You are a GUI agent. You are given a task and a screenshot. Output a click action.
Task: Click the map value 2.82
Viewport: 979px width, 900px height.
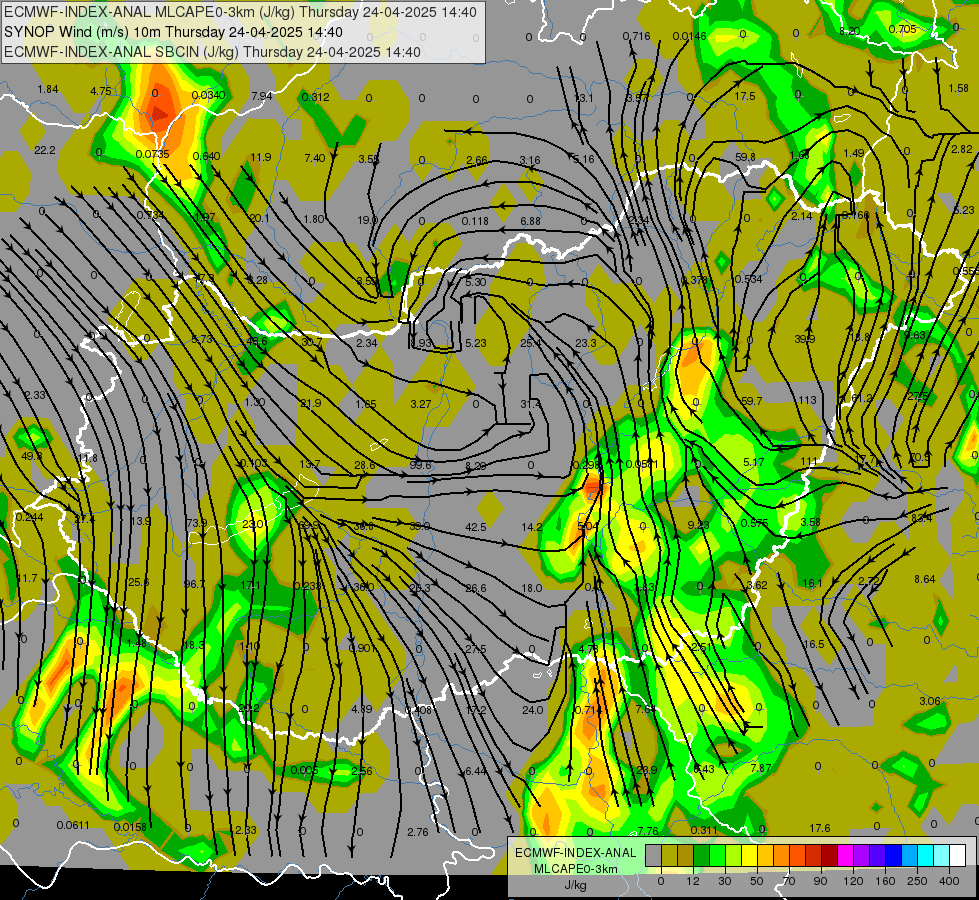click(962, 149)
